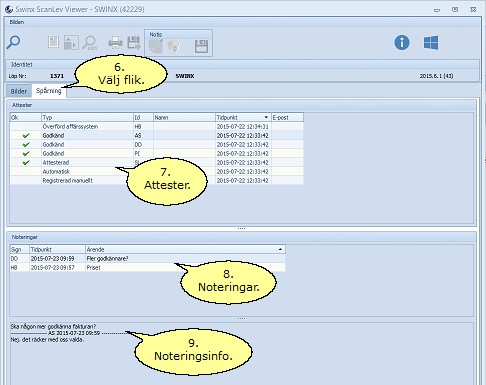Click the zoom 100% magnifier icon
The width and height of the screenshot is (486, 385).
coord(90,43)
